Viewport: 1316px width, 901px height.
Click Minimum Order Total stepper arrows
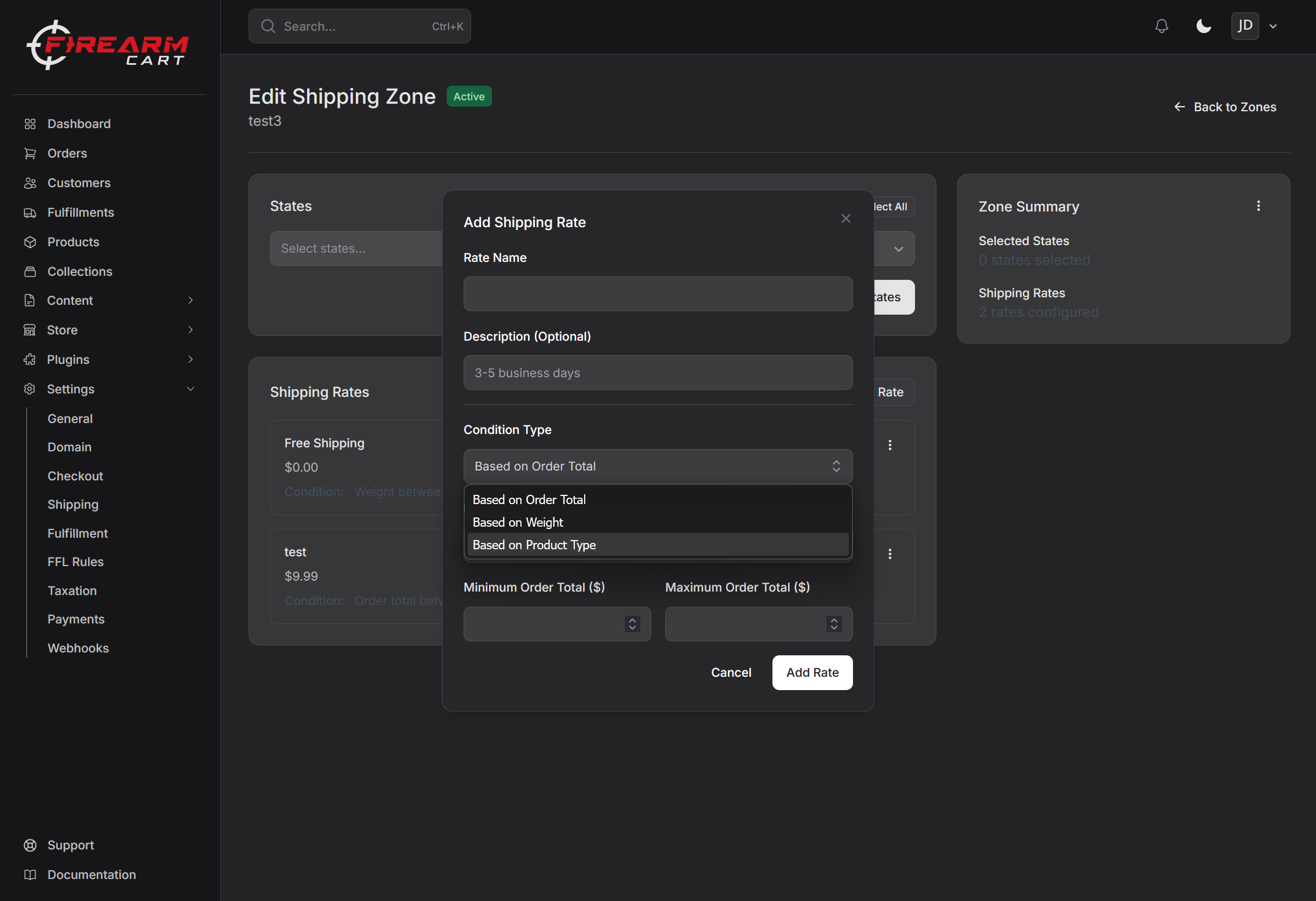[632, 624]
